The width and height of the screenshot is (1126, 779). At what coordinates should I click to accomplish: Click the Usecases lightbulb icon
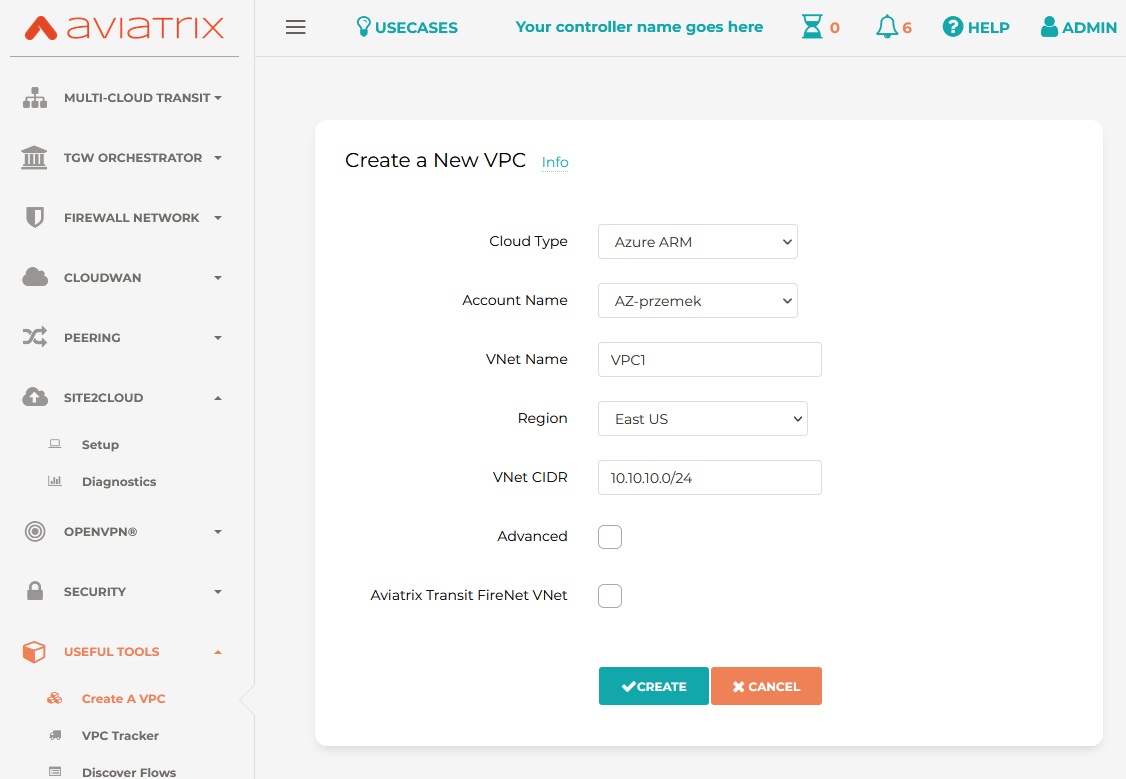point(363,27)
